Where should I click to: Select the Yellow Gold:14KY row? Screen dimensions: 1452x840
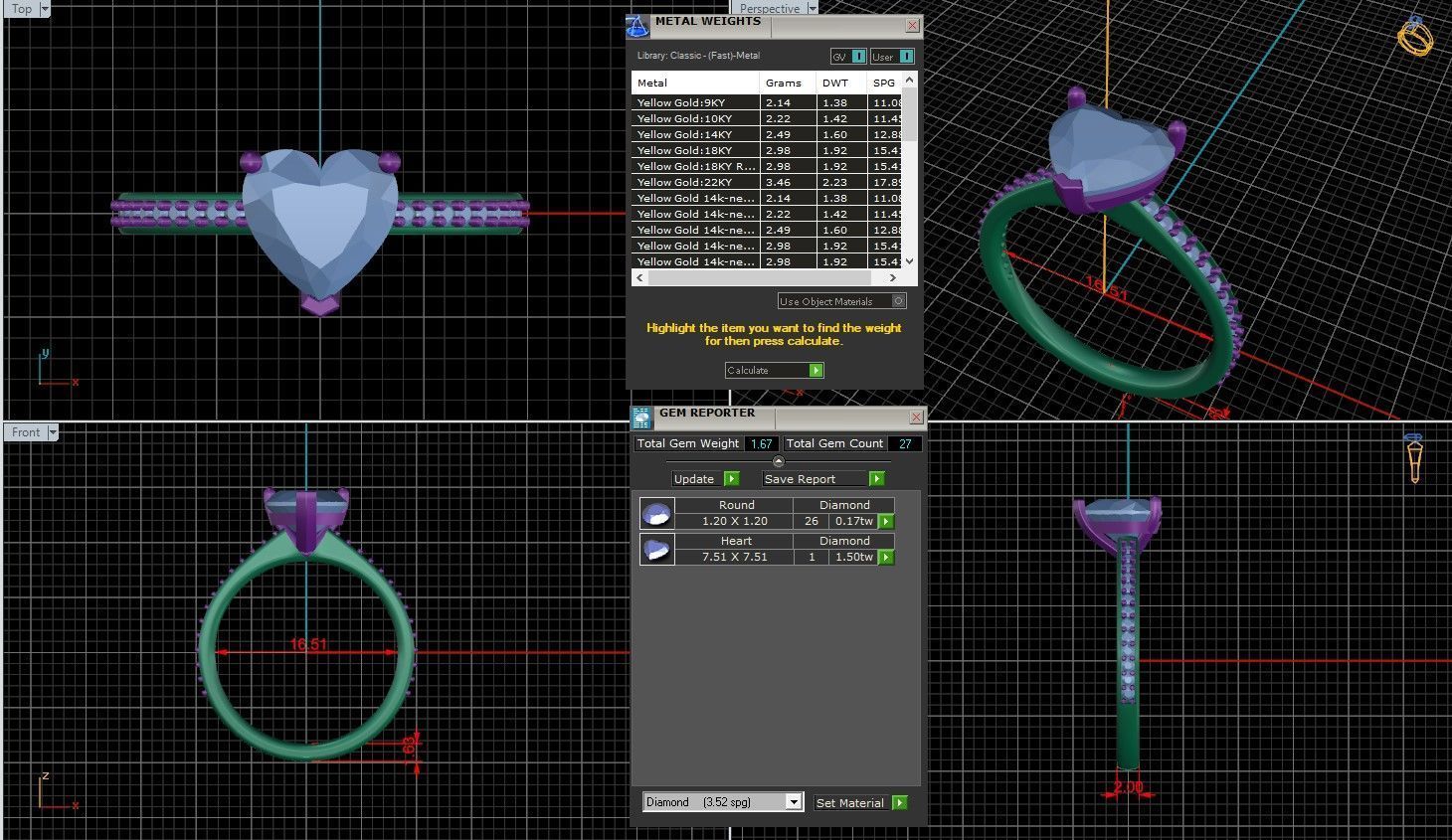pyautogui.click(x=767, y=134)
